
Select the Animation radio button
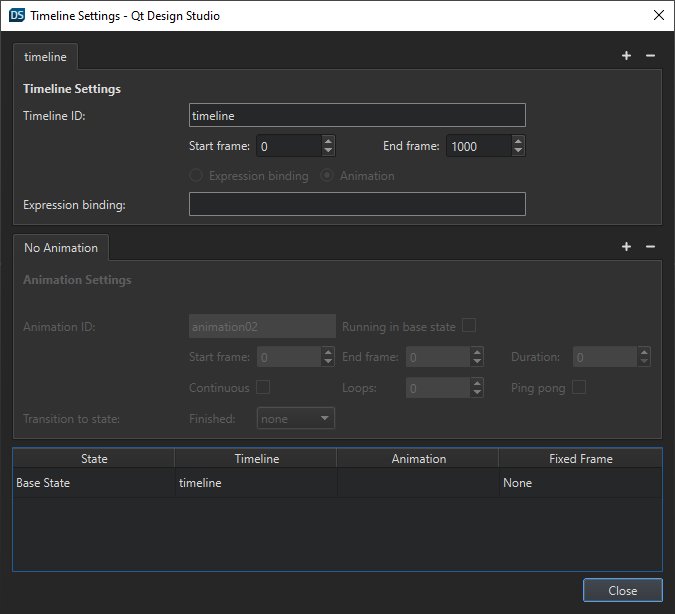pos(327,176)
